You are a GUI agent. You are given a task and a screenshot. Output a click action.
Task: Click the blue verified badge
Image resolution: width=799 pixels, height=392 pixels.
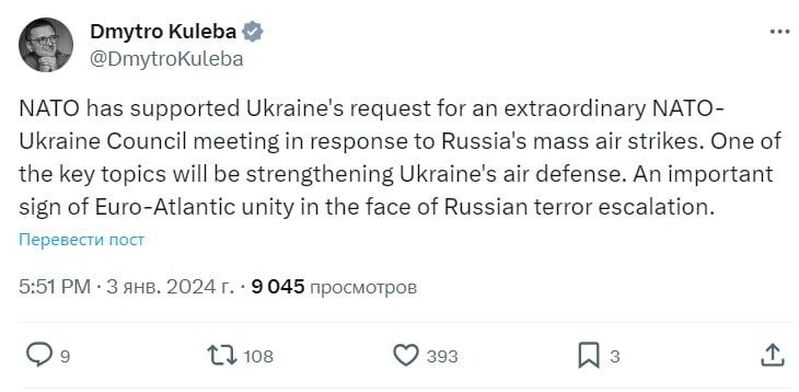coord(252,32)
